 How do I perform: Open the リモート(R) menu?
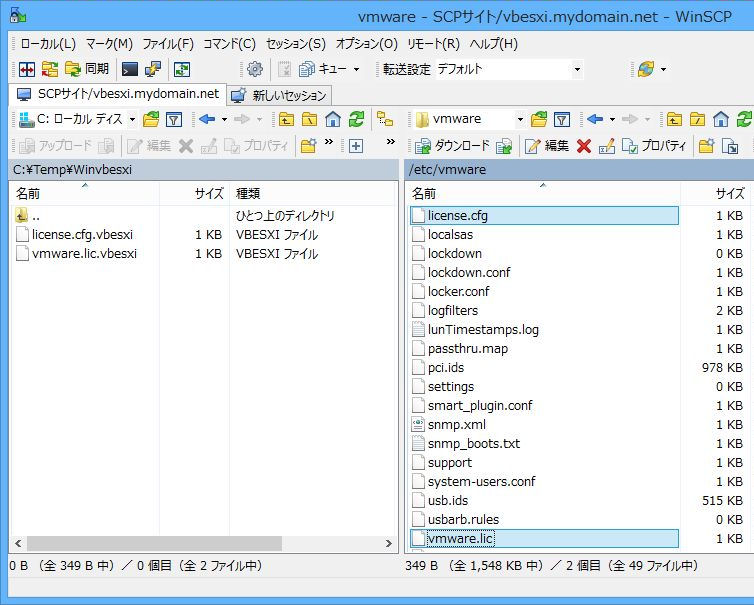tap(433, 44)
